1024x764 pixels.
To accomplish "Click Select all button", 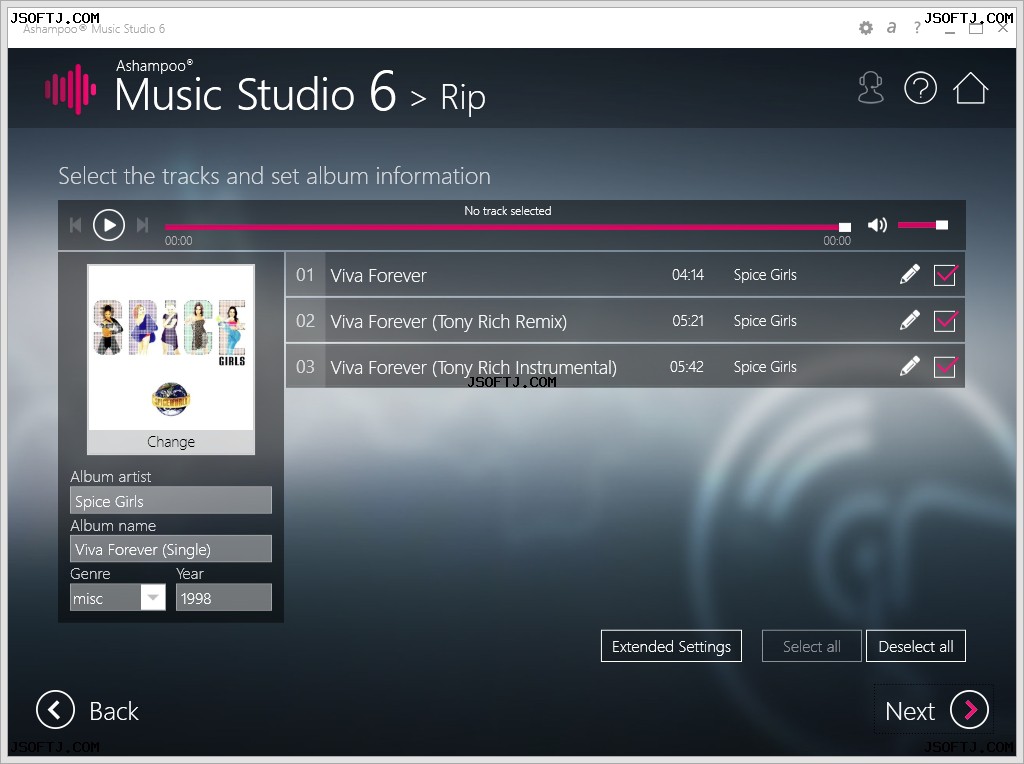I will pyautogui.click(x=812, y=646).
